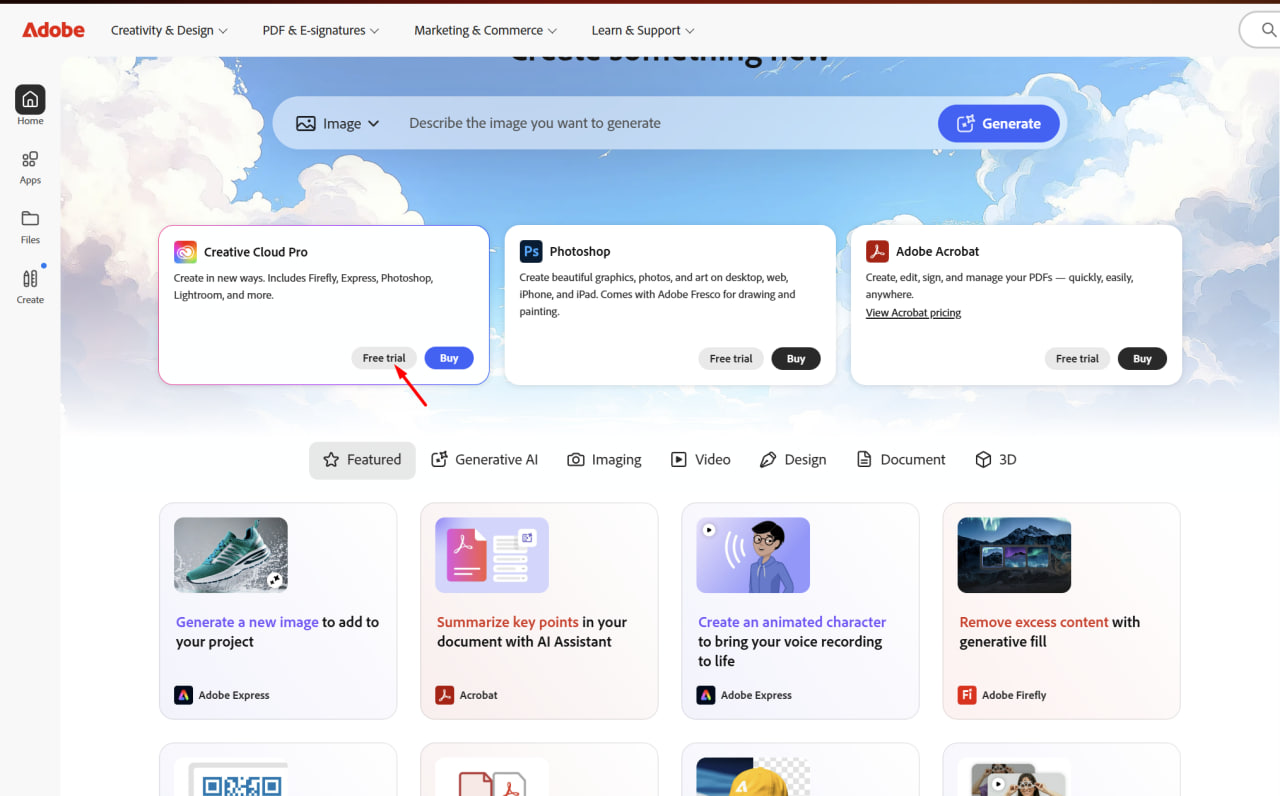Screen dimensions: 1280x796
Task: Expand Marketing & Commerce menu
Action: pos(486,30)
